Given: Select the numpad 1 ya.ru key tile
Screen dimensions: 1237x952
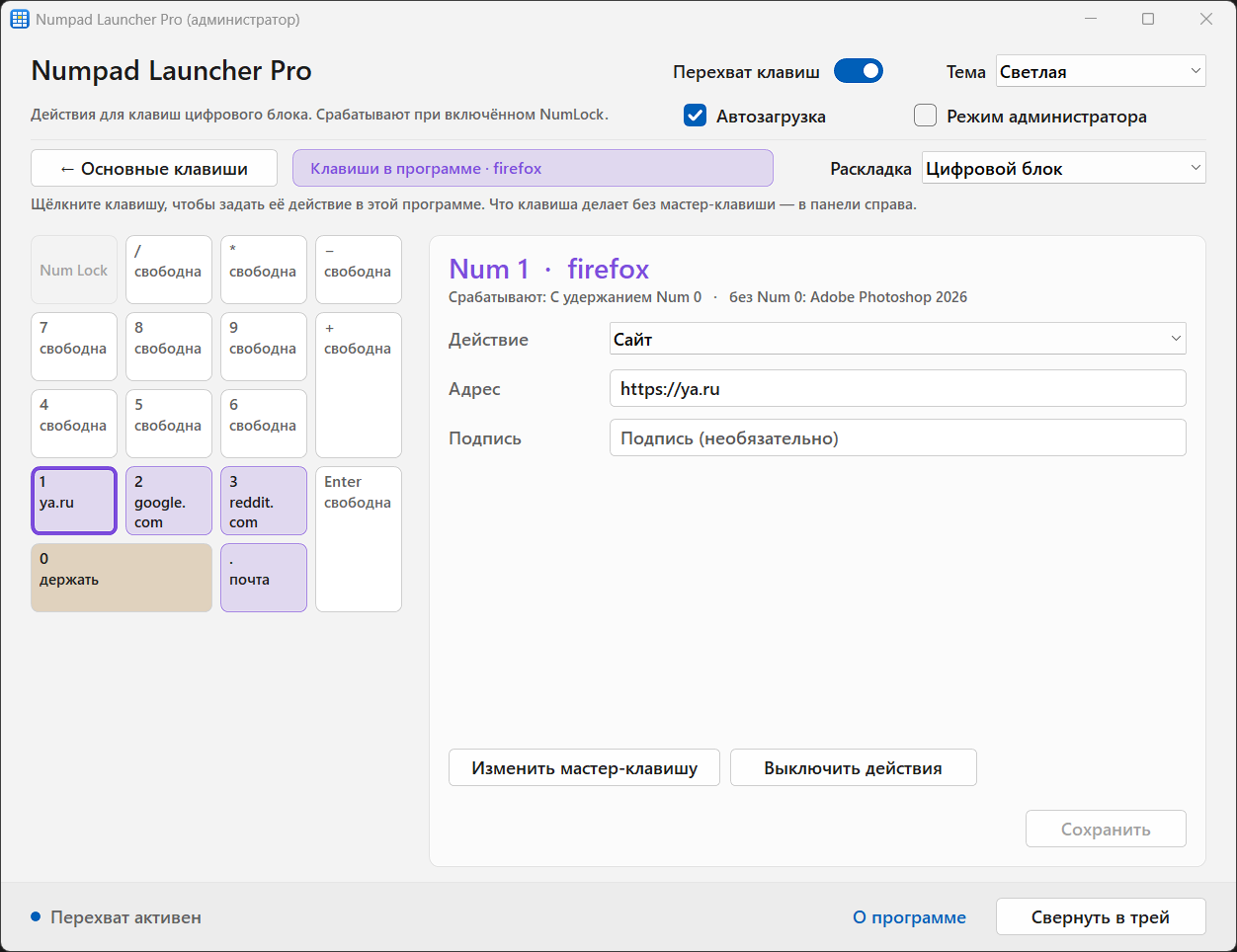Looking at the screenshot, I should 74,501.
